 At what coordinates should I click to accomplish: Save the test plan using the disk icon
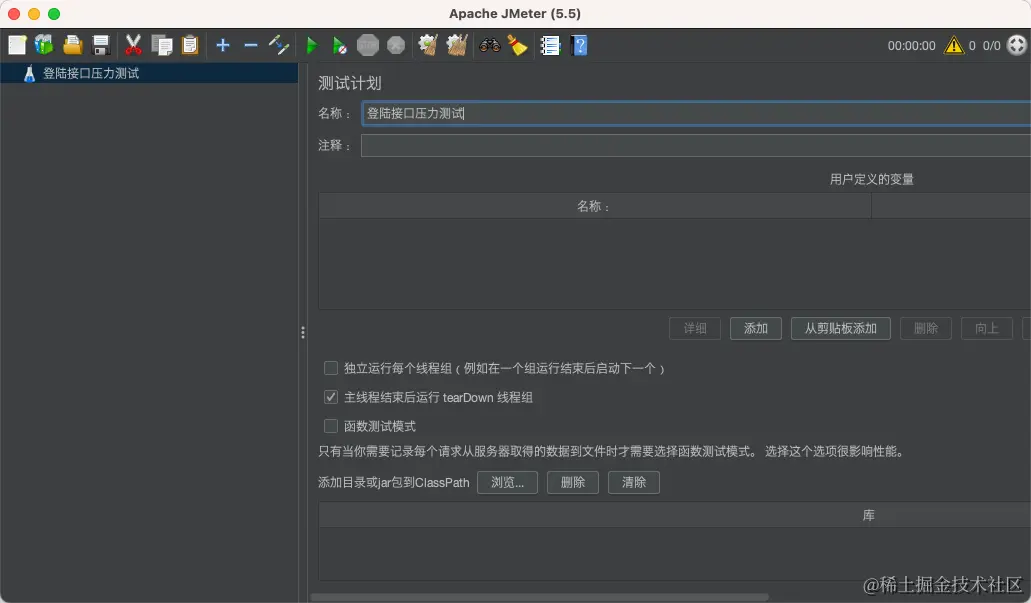click(x=99, y=45)
